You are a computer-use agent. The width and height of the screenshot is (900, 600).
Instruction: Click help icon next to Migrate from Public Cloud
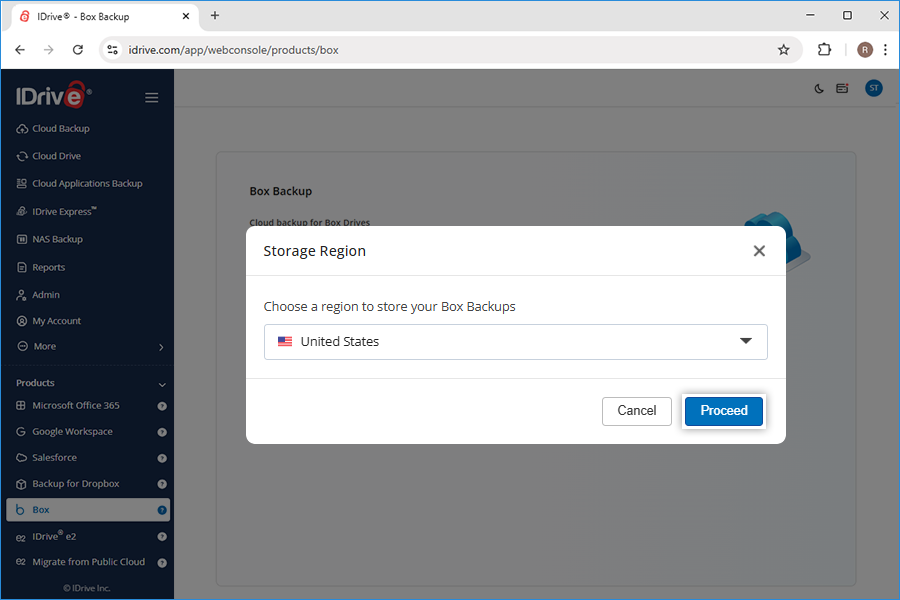162,563
